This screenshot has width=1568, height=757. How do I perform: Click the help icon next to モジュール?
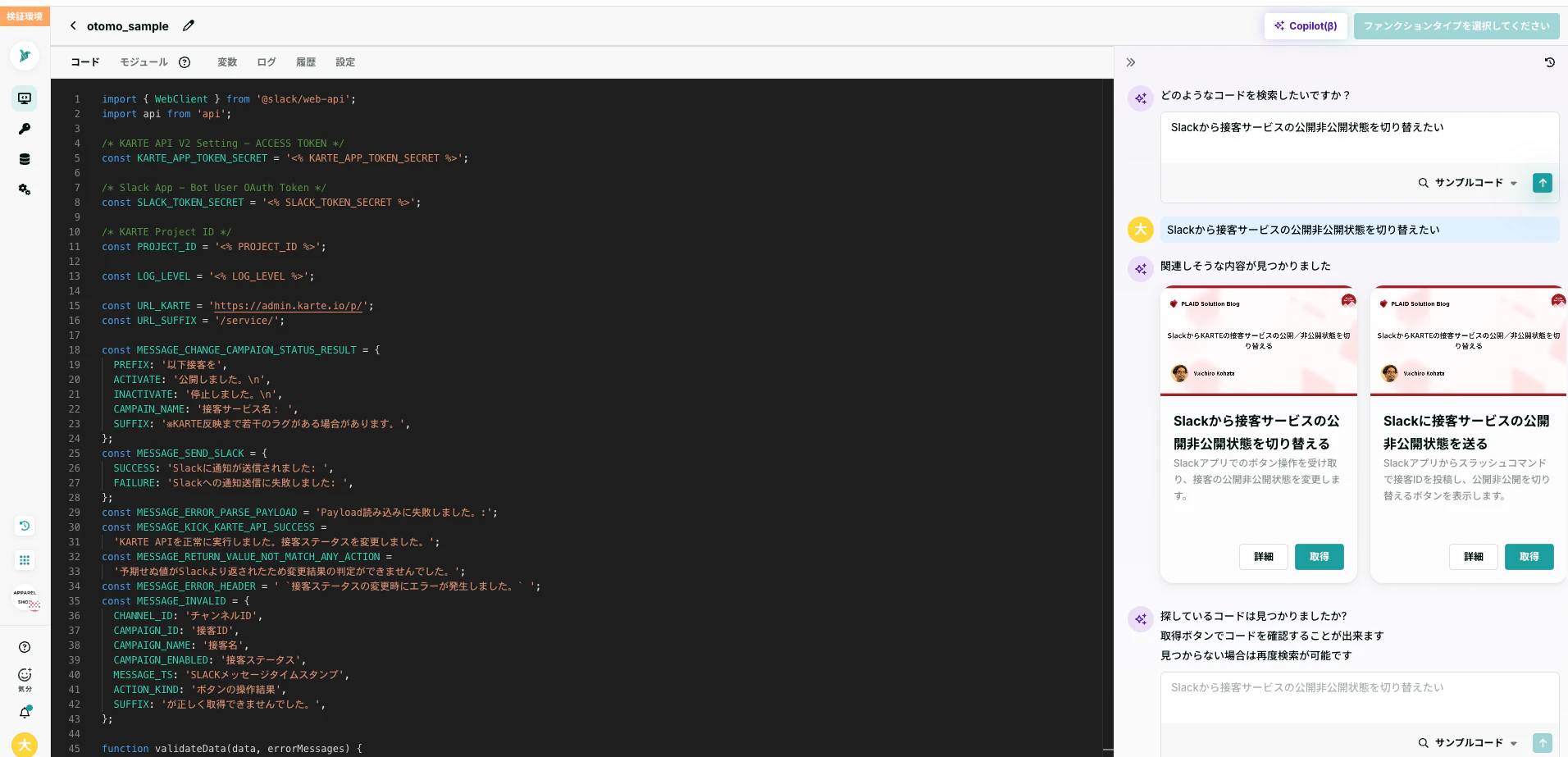coord(185,62)
